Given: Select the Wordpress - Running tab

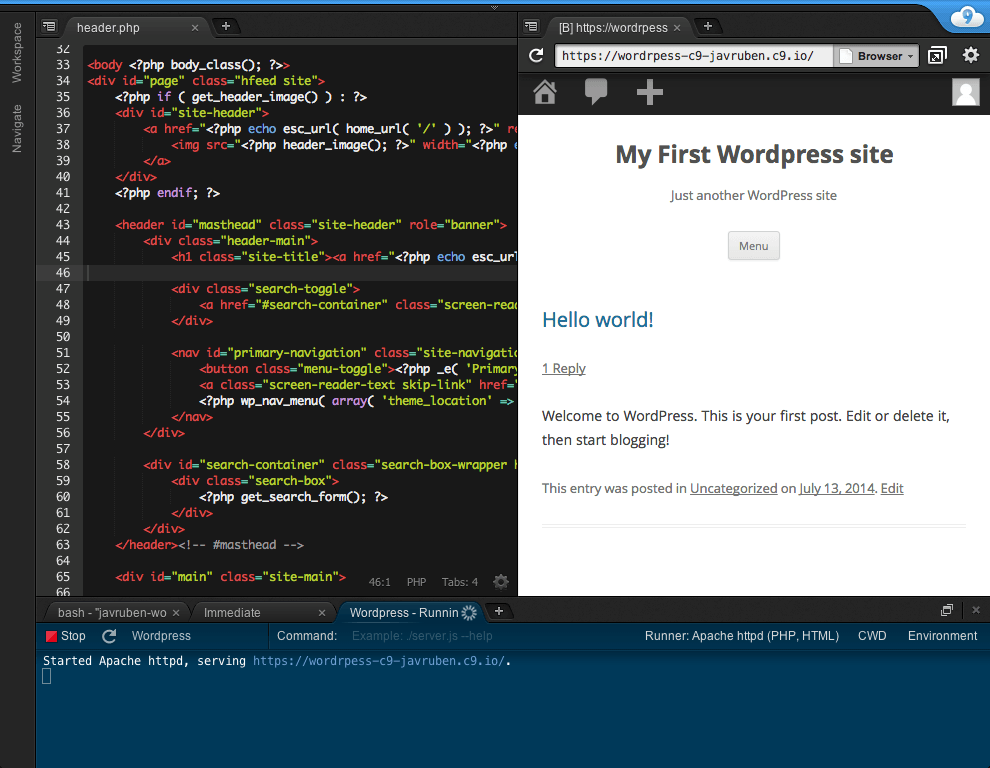Looking at the screenshot, I should (404, 613).
